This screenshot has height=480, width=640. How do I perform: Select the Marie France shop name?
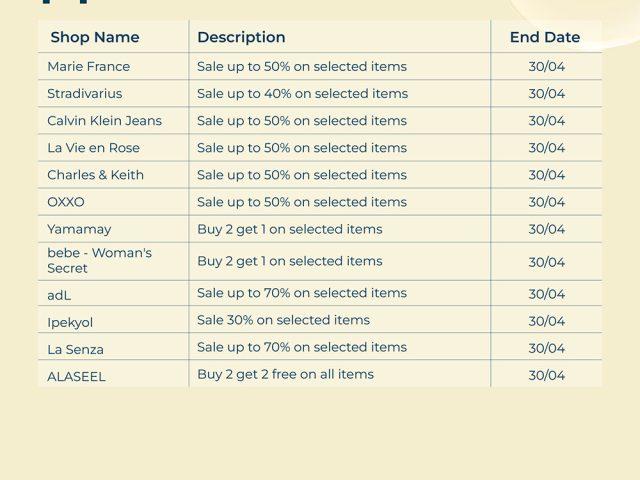pyautogui.click(x=89, y=66)
